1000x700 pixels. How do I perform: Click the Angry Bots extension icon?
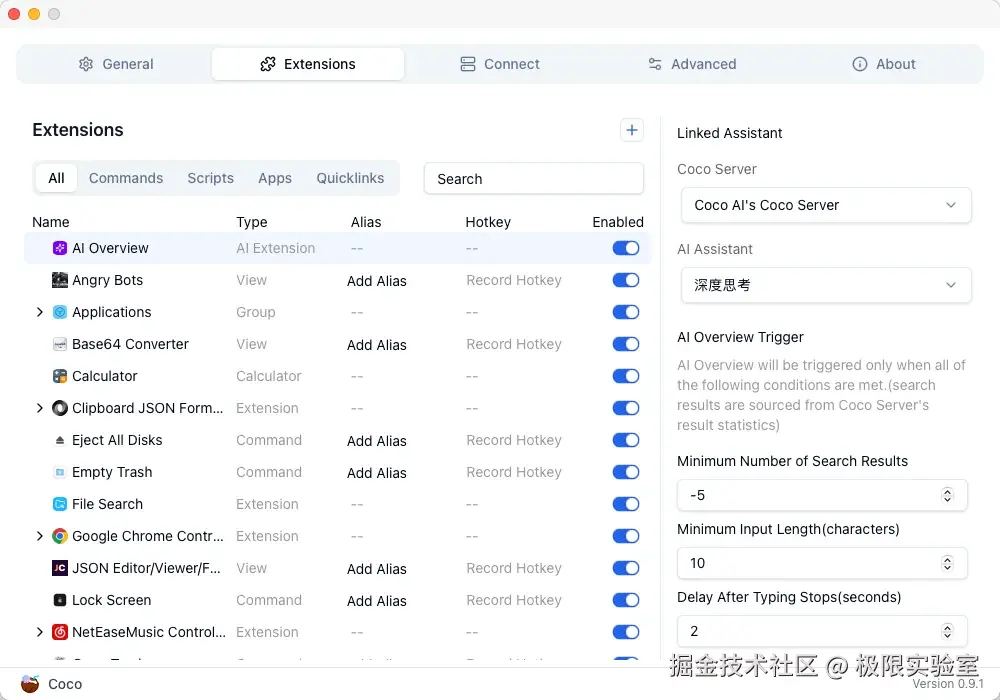[x=60, y=280]
